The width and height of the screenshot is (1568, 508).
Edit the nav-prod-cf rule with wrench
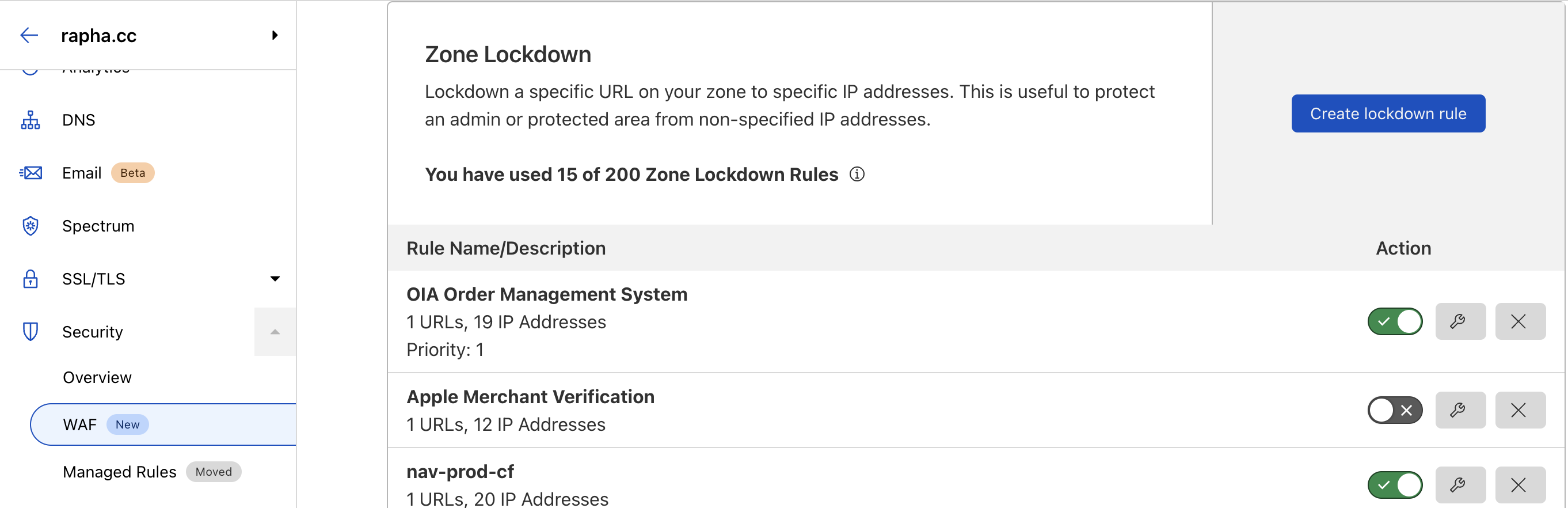tap(1460, 485)
